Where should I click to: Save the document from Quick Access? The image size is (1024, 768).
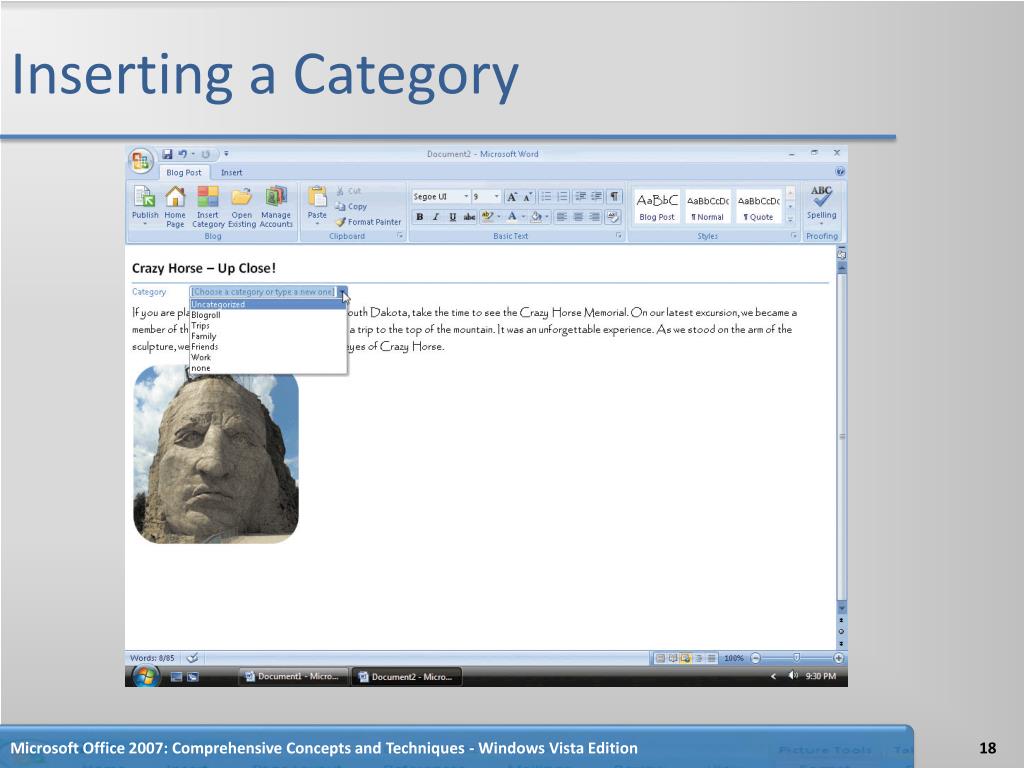click(x=167, y=154)
